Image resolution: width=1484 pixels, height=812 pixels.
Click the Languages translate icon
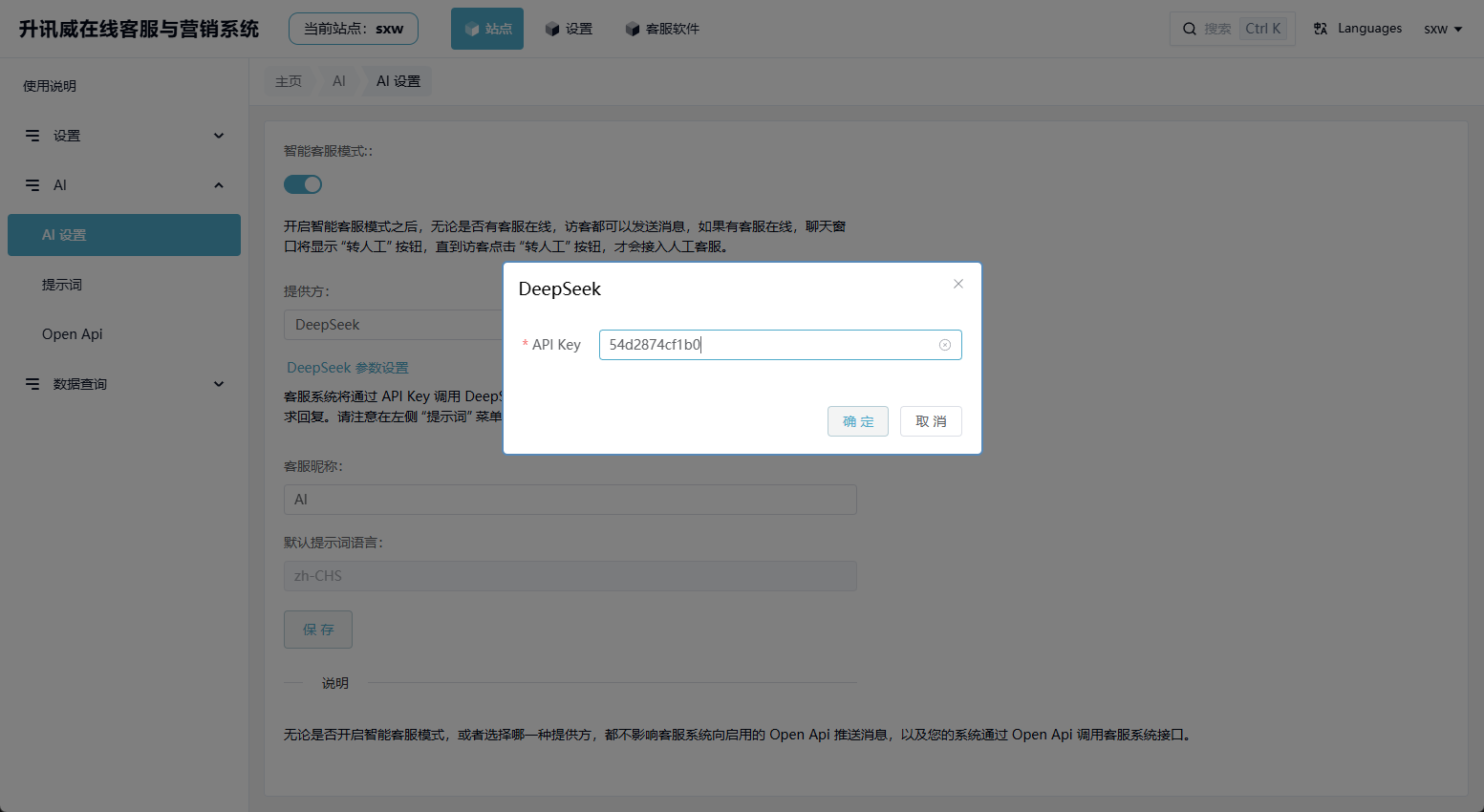(x=1321, y=29)
